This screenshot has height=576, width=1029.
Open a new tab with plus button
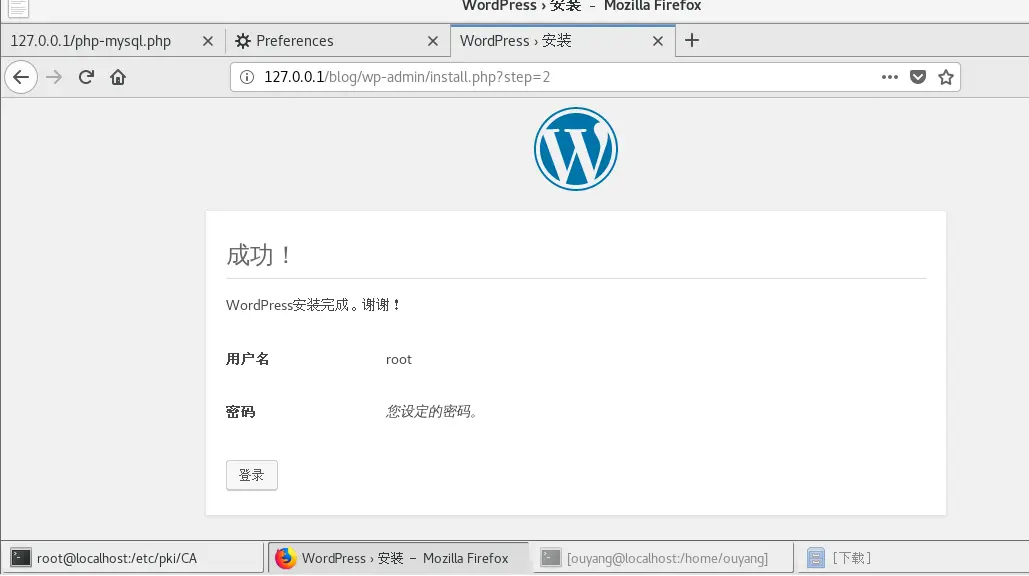692,41
